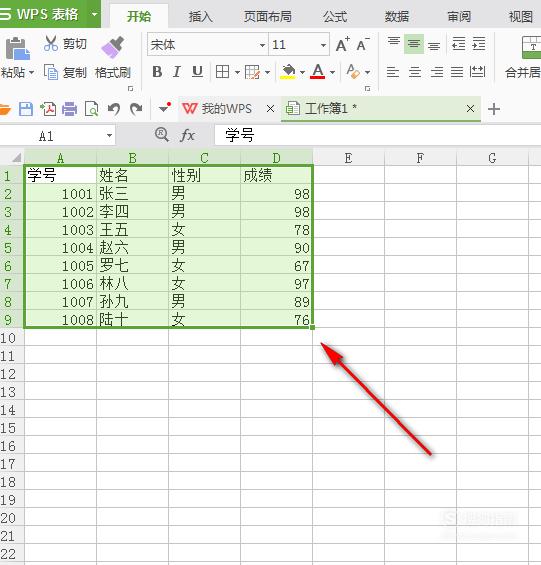Viewport: 541px width, 565px height.
Task: Activate the Format Painter brush
Action: [x=112, y=47]
